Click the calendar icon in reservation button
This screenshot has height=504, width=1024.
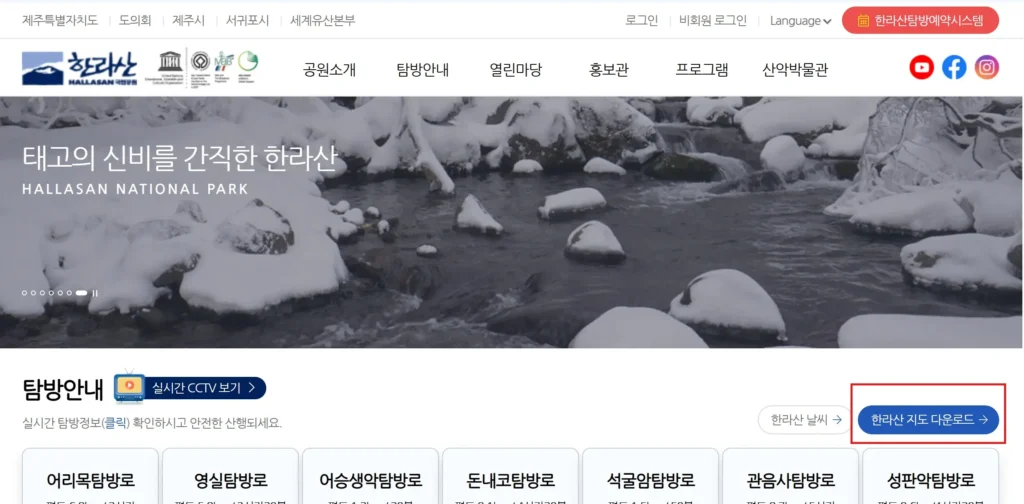tap(863, 21)
